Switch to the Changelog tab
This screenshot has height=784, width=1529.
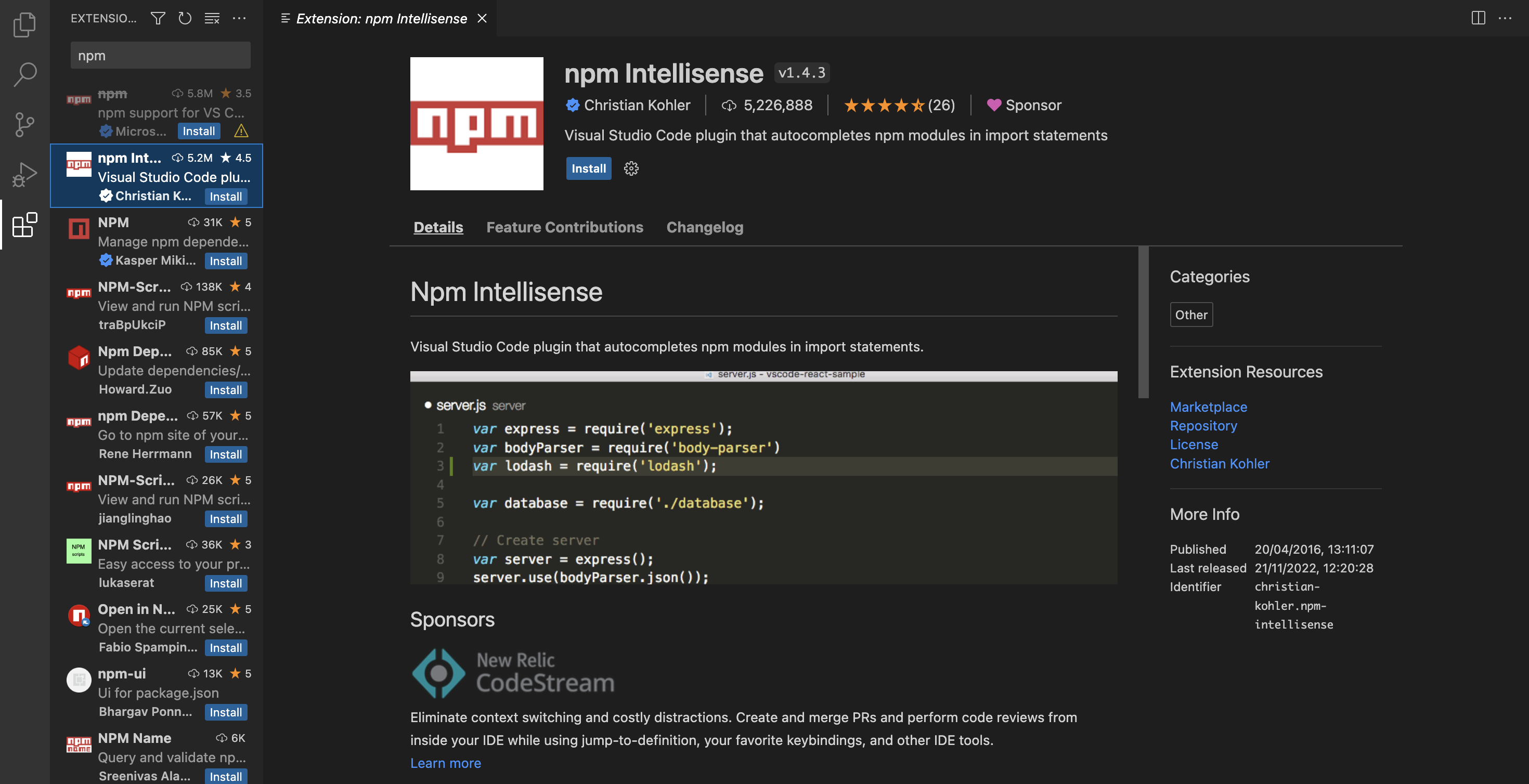705,227
